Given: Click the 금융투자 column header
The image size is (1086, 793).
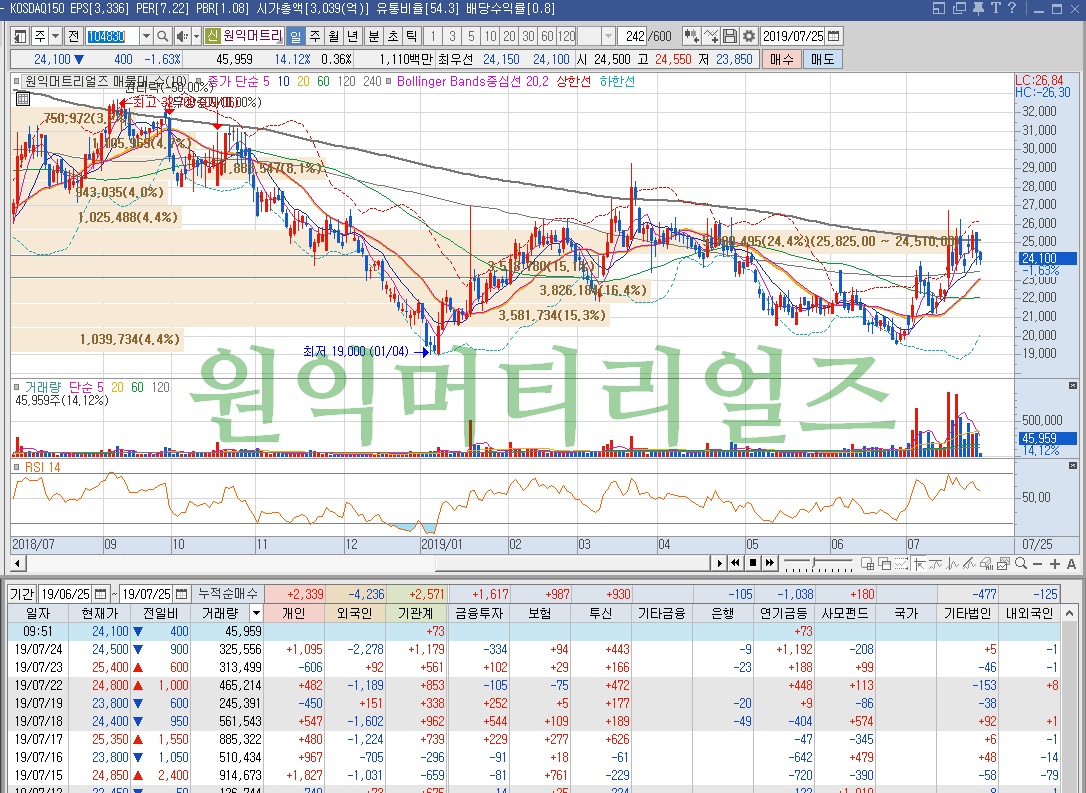Looking at the screenshot, I should [478, 613].
